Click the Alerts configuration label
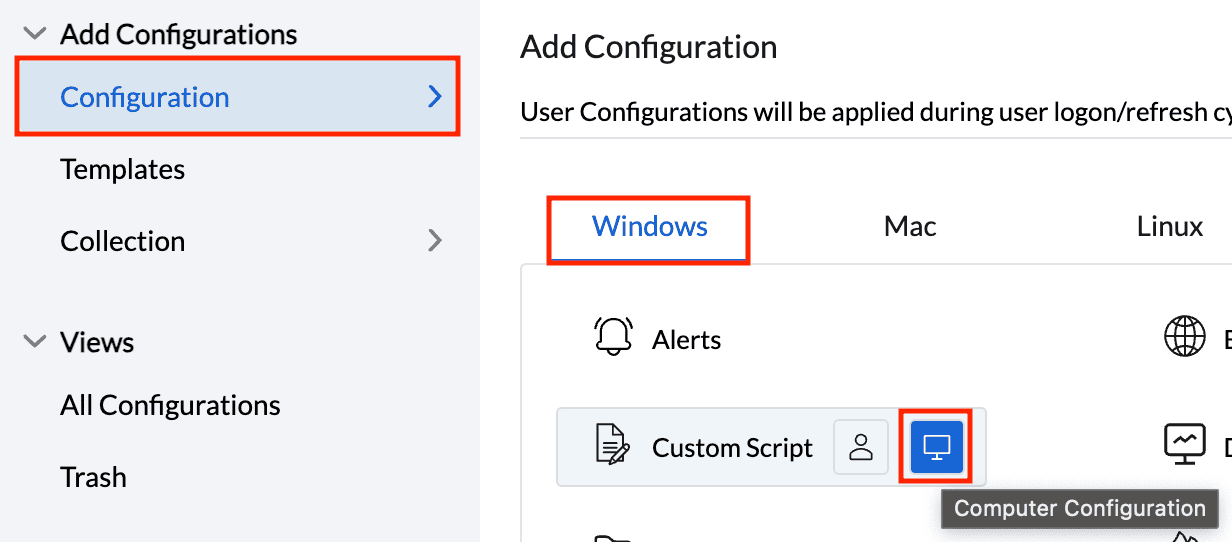The width and height of the screenshot is (1232, 542). [x=686, y=340]
